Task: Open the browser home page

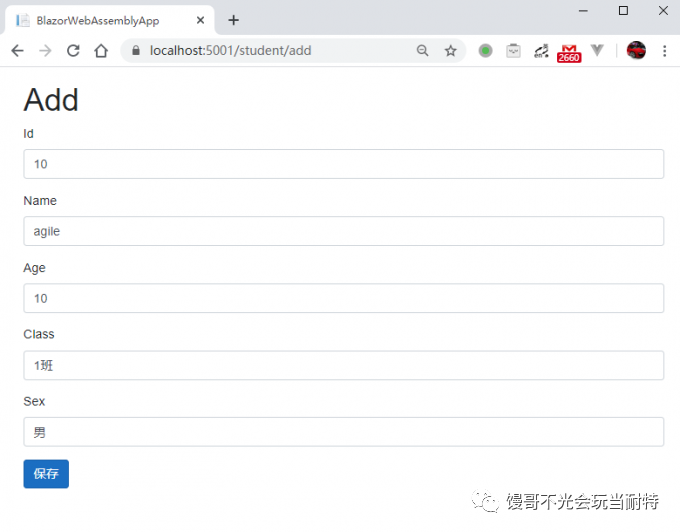Action: click(x=101, y=51)
